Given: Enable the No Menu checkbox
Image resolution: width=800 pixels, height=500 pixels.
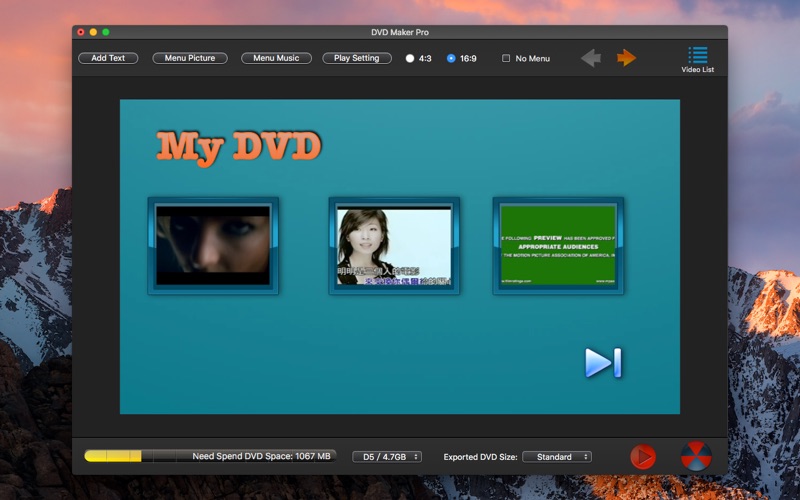Looking at the screenshot, I should pyautogui.click(x=506, y=59).
